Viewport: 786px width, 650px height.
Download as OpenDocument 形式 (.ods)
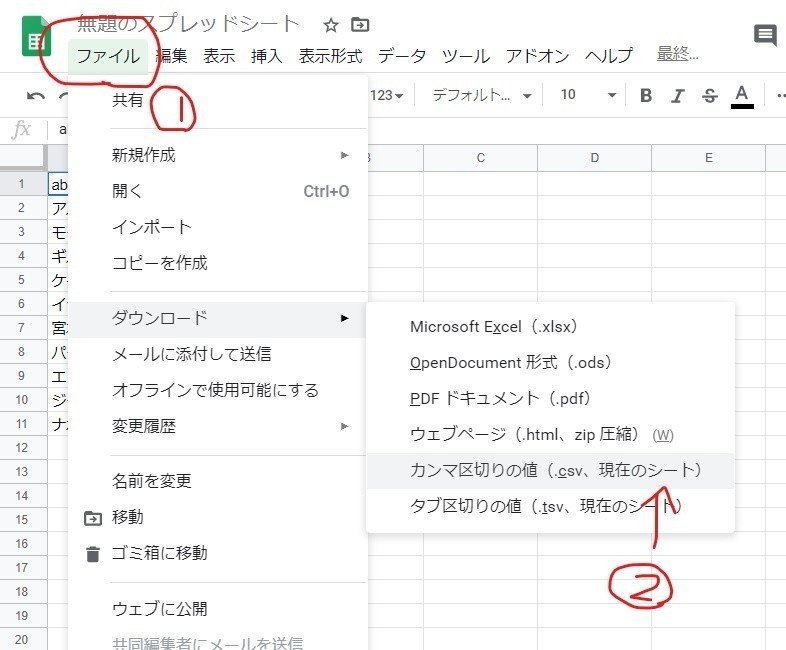(550, 363)
